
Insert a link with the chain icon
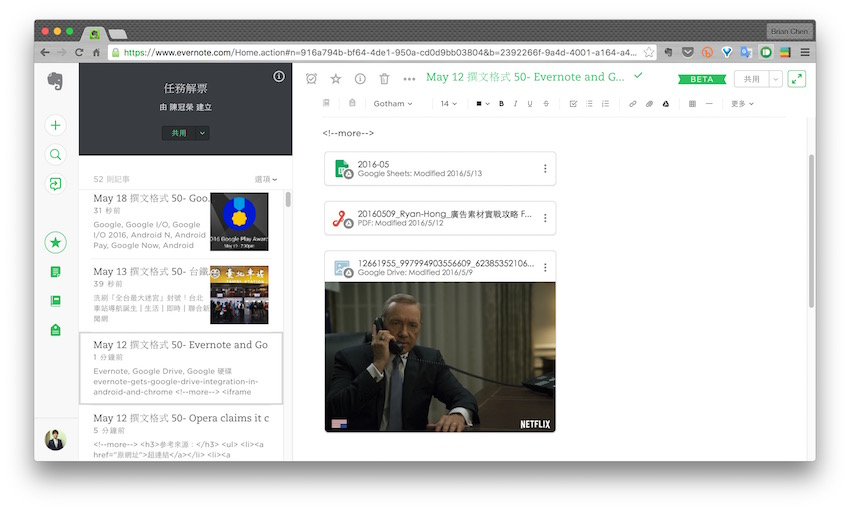coord(633,104)
